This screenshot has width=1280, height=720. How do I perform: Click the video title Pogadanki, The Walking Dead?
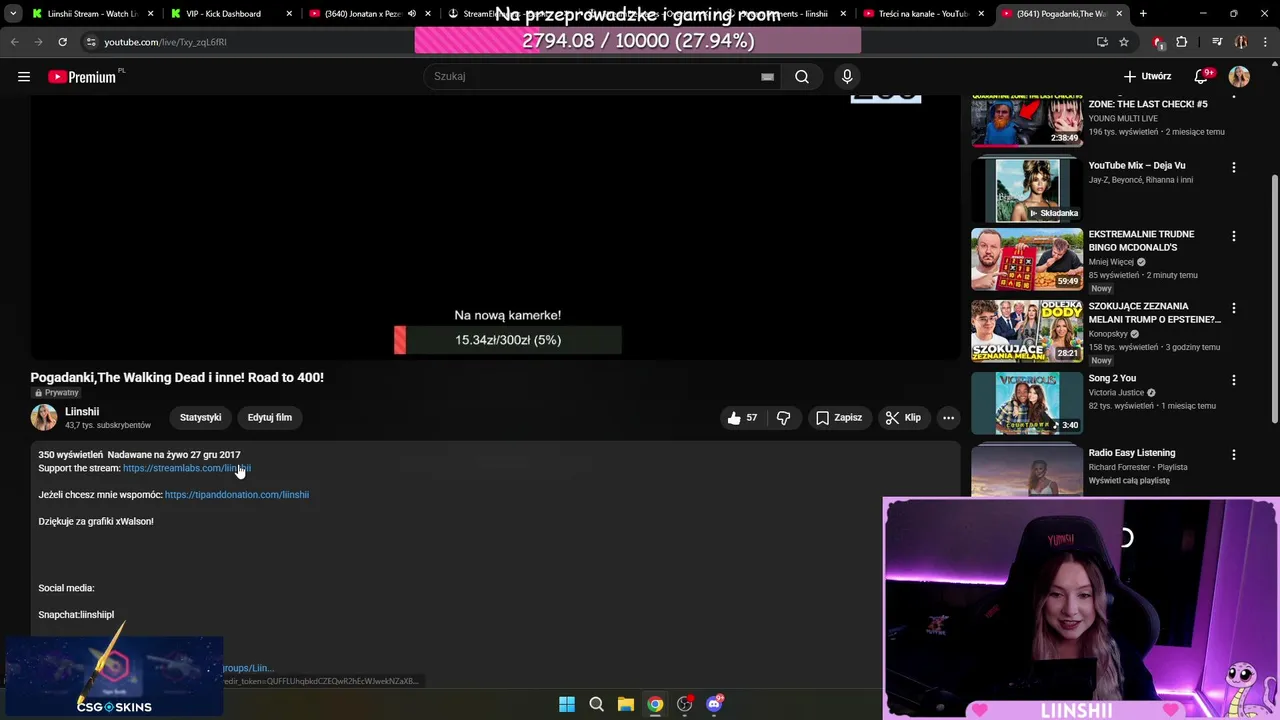click(x=177, y=377)
